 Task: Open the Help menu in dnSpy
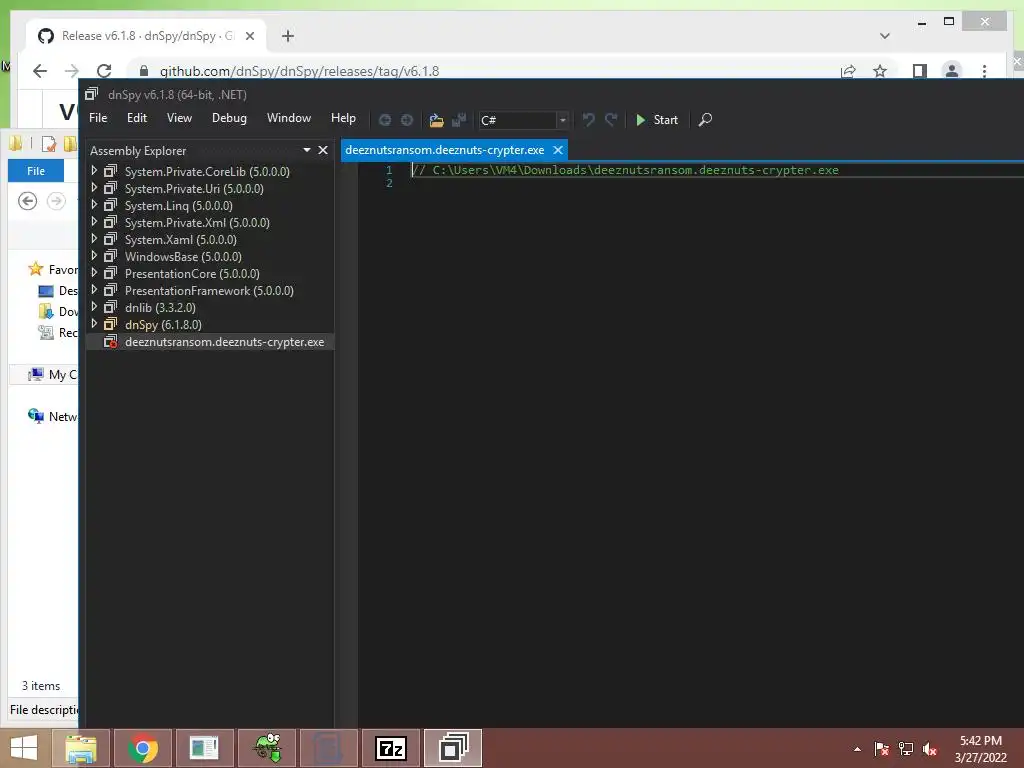coord(343,118)
